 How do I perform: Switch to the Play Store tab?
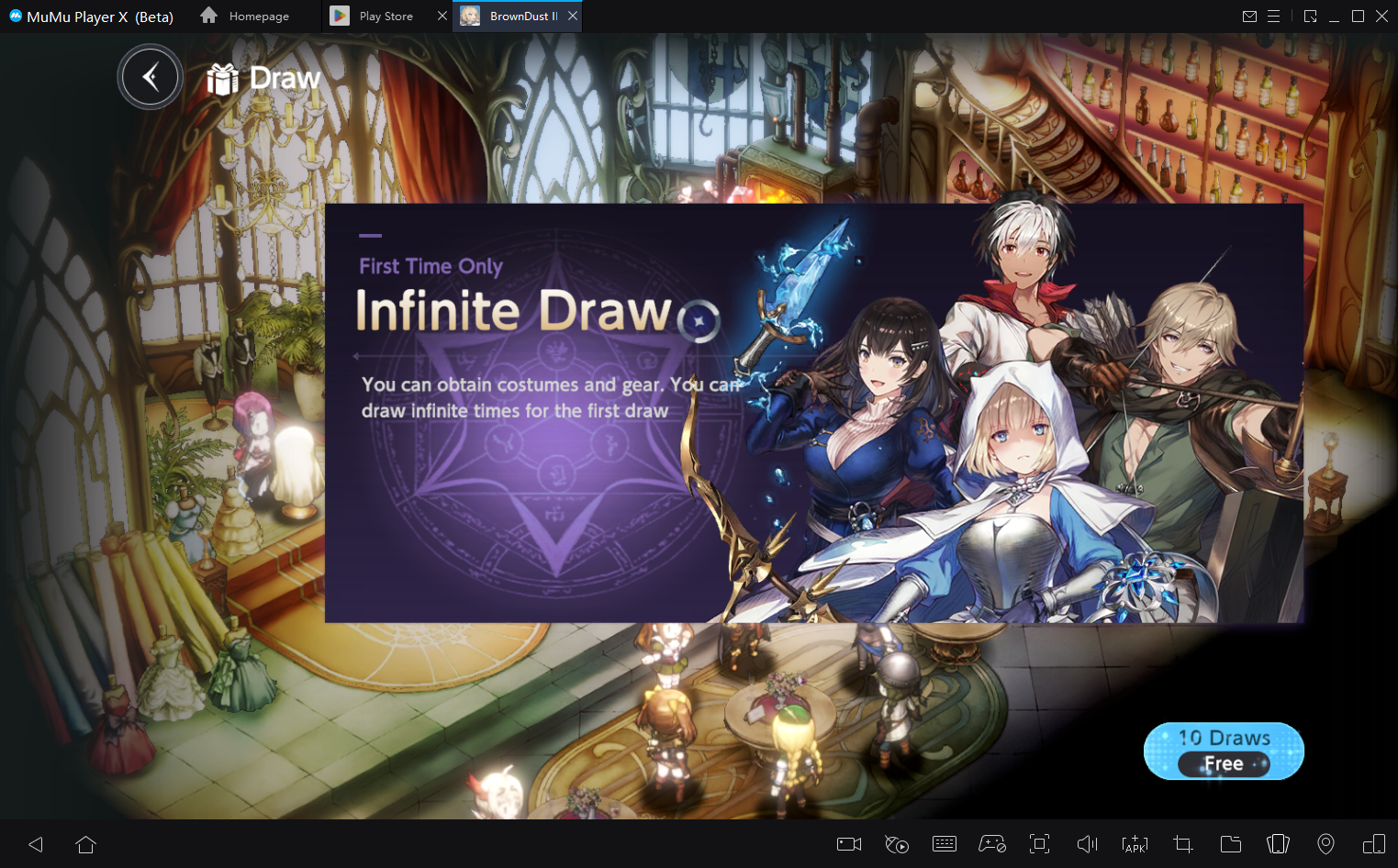coord(386,17)
